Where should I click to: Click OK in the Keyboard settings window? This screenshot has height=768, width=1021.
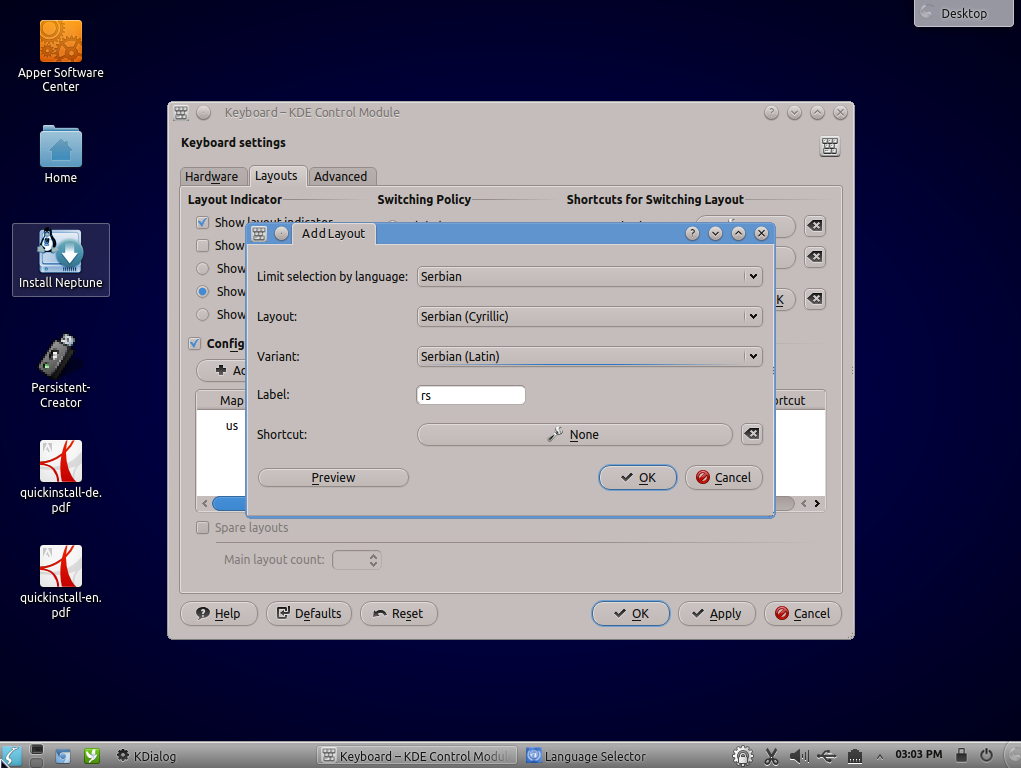click(x=630, y=614)
